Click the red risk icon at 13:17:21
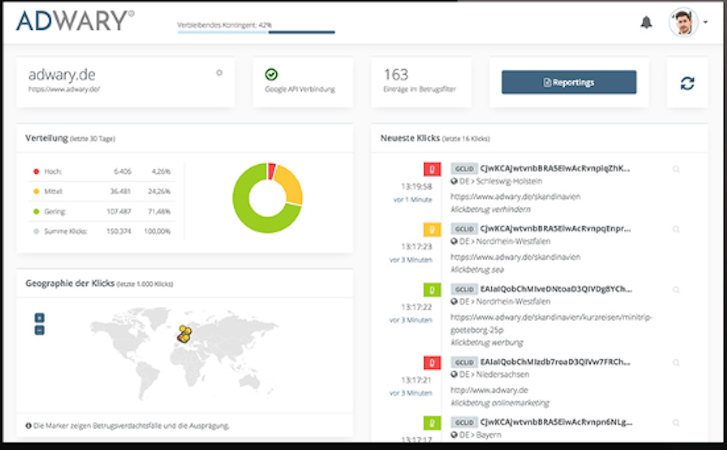This screenshot has height=450, width=727. (432, 362)
